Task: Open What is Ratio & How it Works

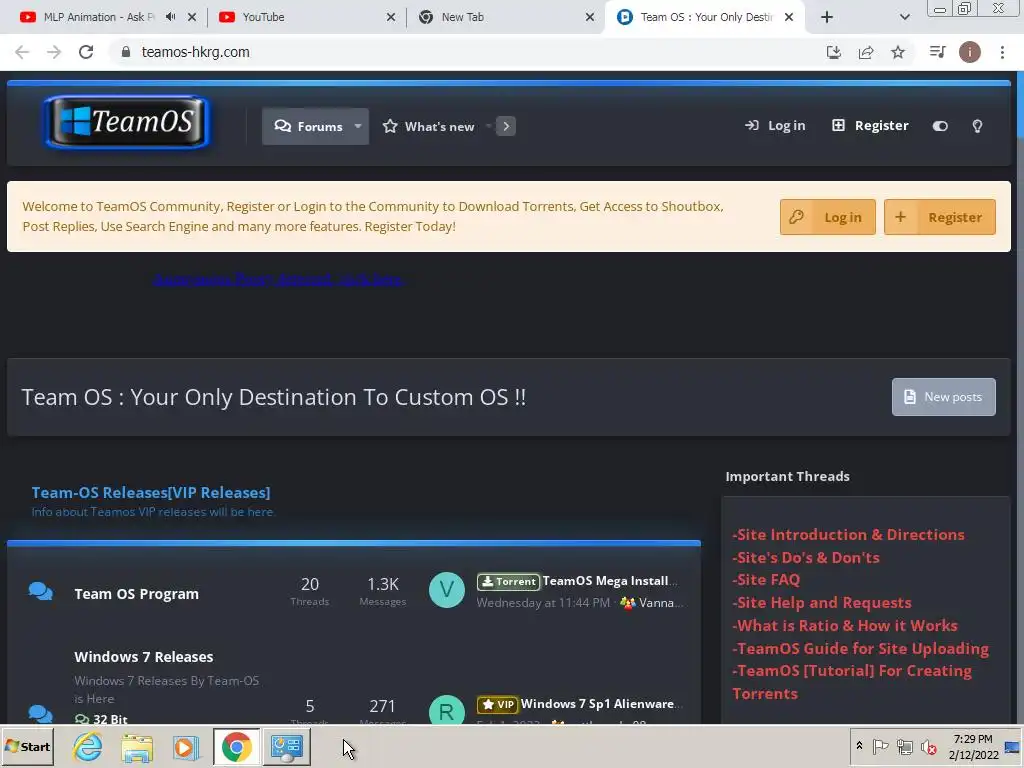Action: pyautogui.click(x=845, y=626)
